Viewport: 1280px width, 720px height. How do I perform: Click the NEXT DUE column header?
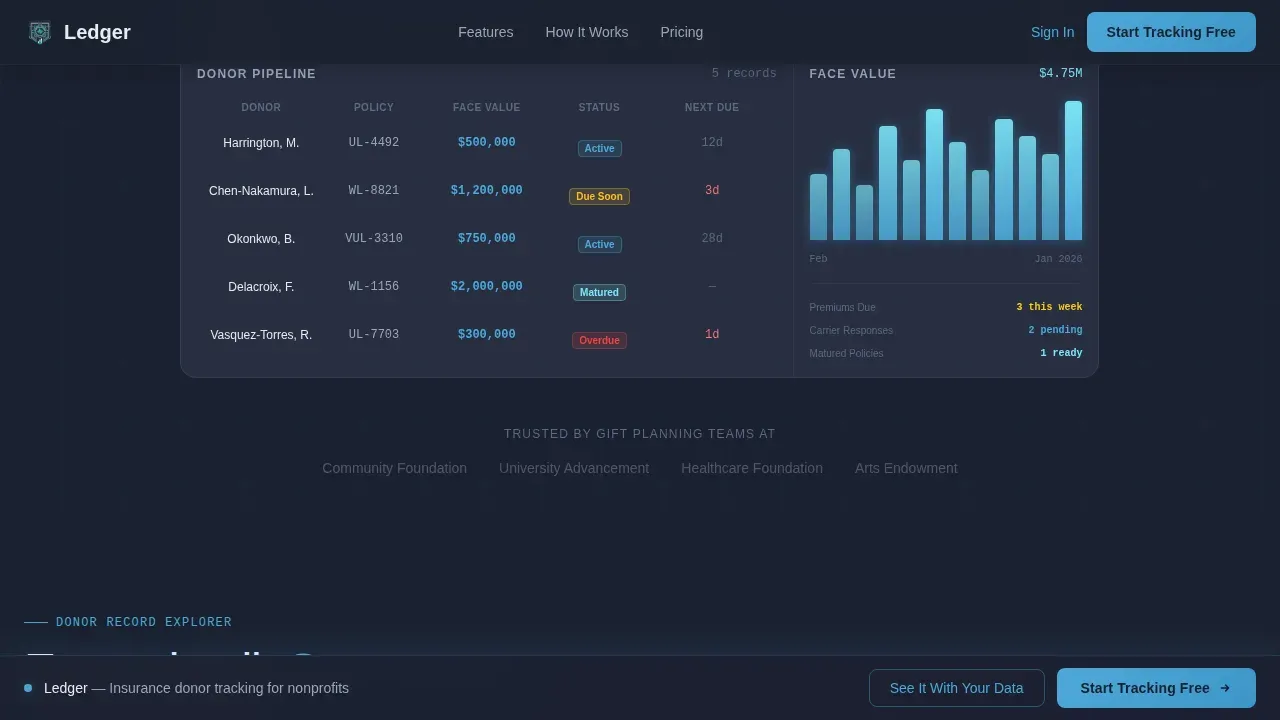pyautogui.click(x=712, y=107)
